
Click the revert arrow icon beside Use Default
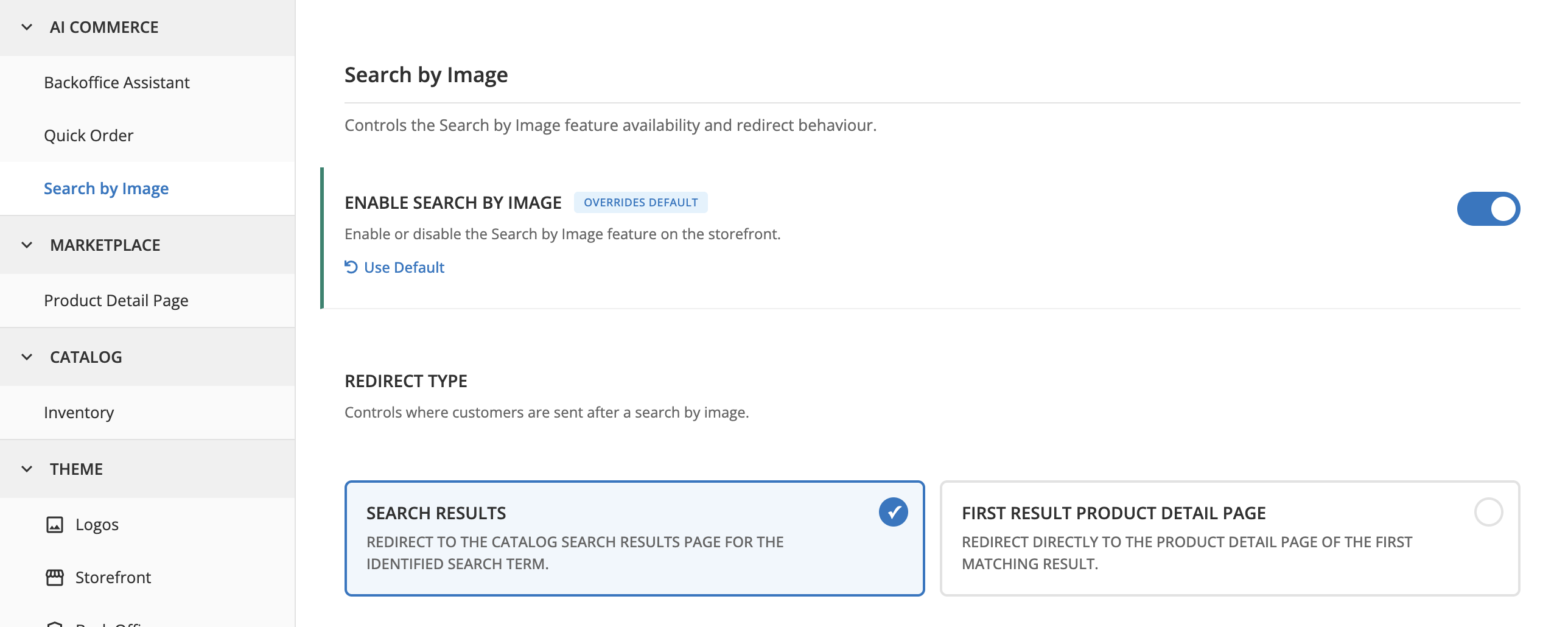[x=351, y=267]
